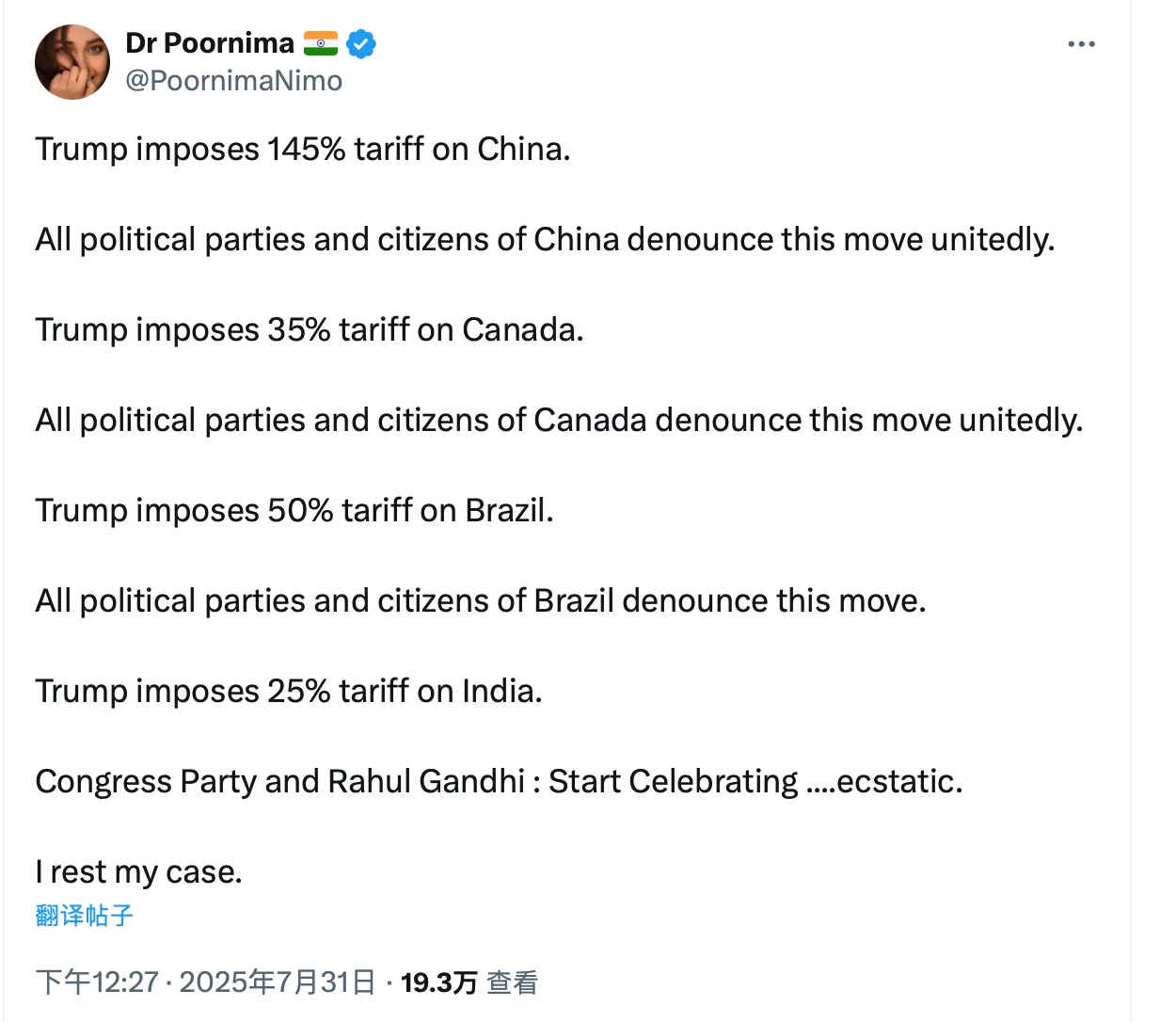The image size is (1176, 1022).
Task: Click the 翻译帖子 translate post link
Action: [x=85, y=915]
